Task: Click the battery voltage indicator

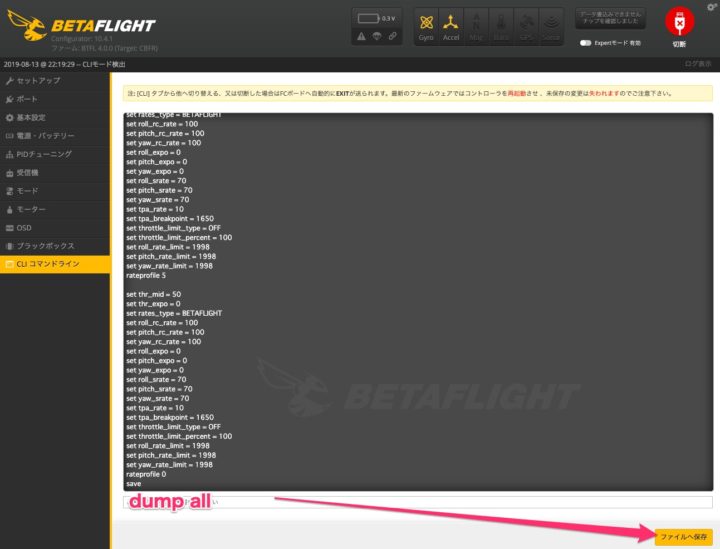Action: click(x=376, y=18)
